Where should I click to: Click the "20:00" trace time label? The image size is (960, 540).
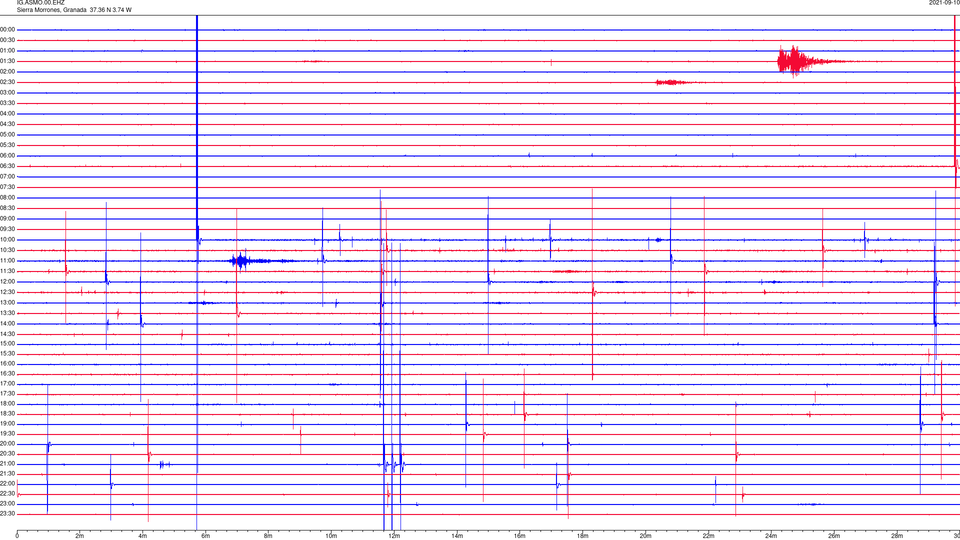click(8, 444)
